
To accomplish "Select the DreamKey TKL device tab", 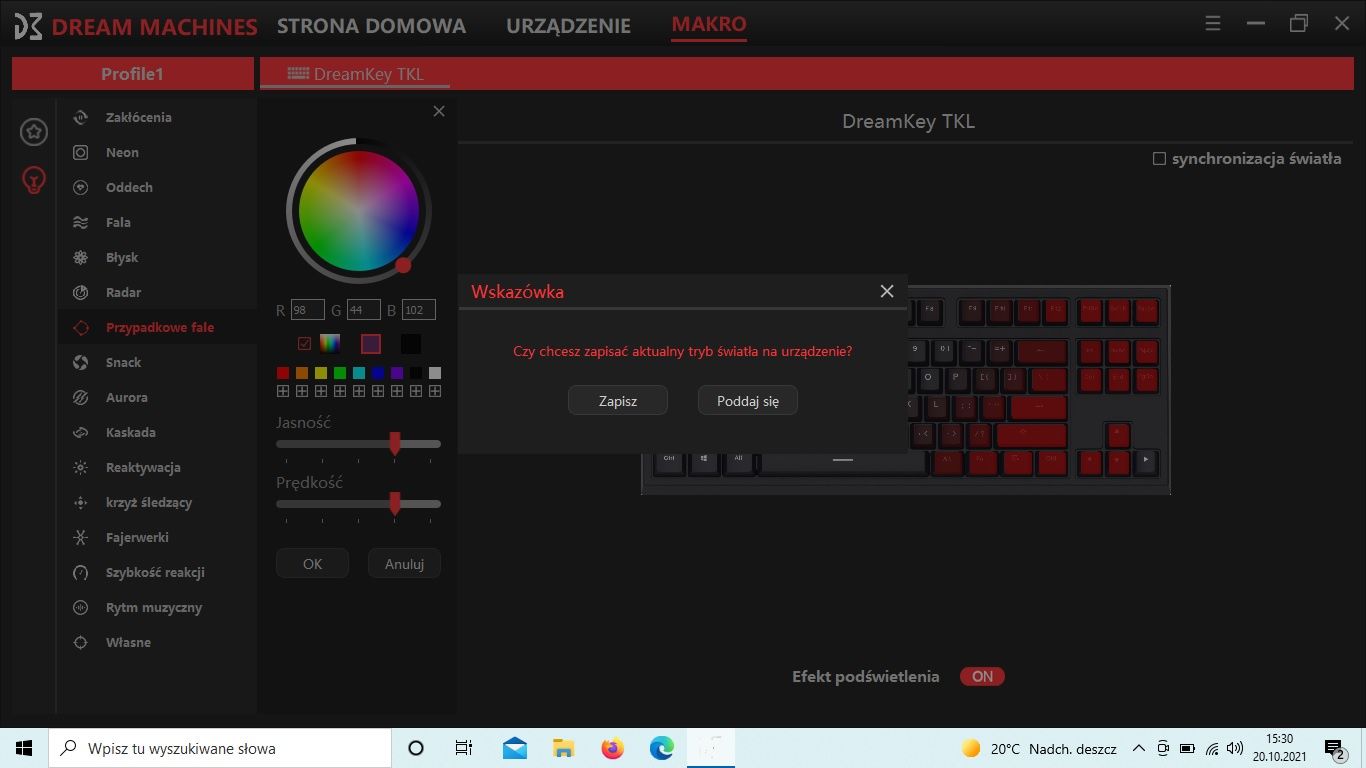I will tap(355, 74).
